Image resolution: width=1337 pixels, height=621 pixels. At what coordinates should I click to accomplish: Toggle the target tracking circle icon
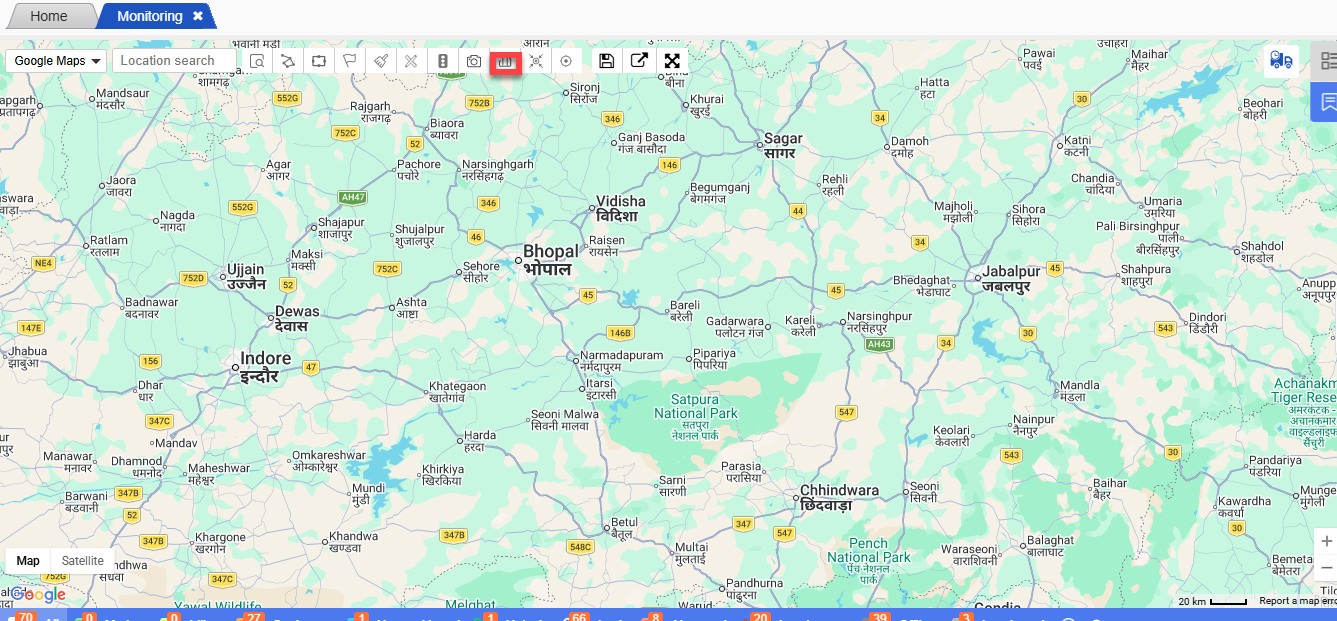(x=566, y=61)
